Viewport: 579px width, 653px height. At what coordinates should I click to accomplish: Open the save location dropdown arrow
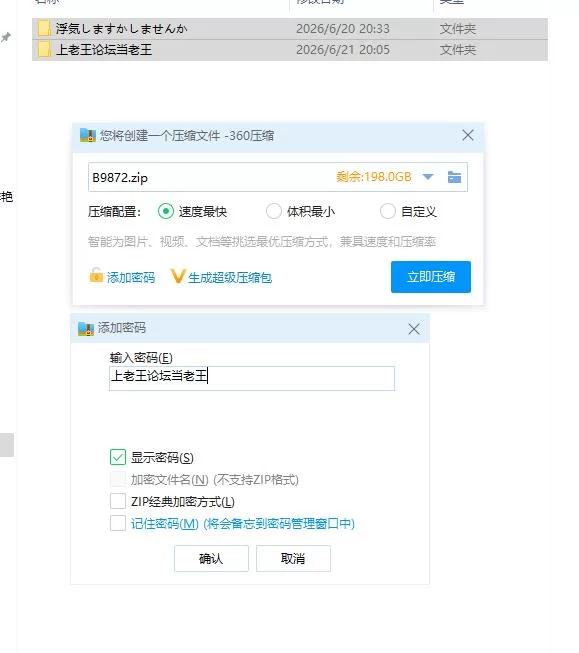[x=428, y=177]
